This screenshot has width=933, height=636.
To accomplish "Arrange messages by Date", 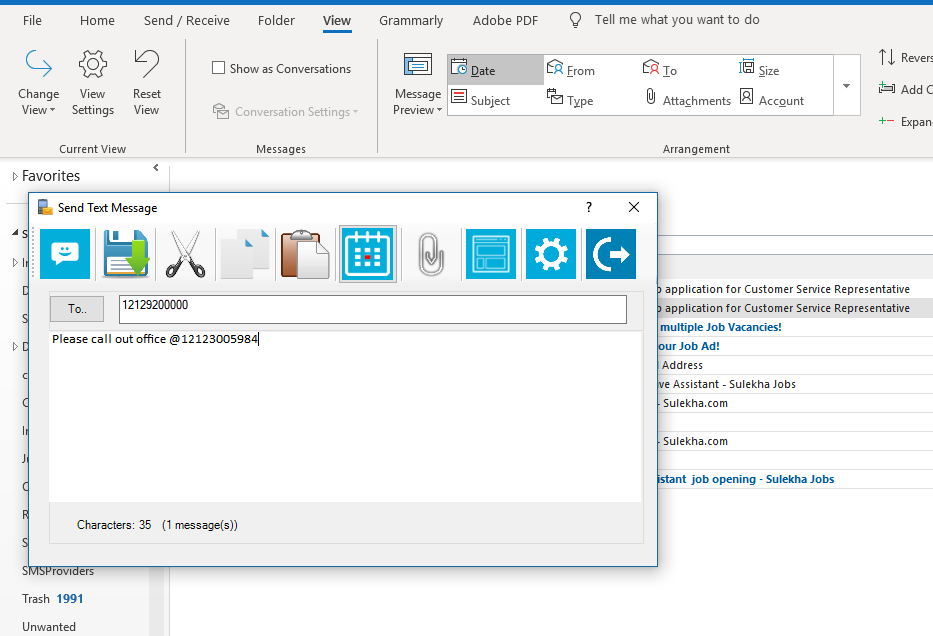I will tap(496, 70).
